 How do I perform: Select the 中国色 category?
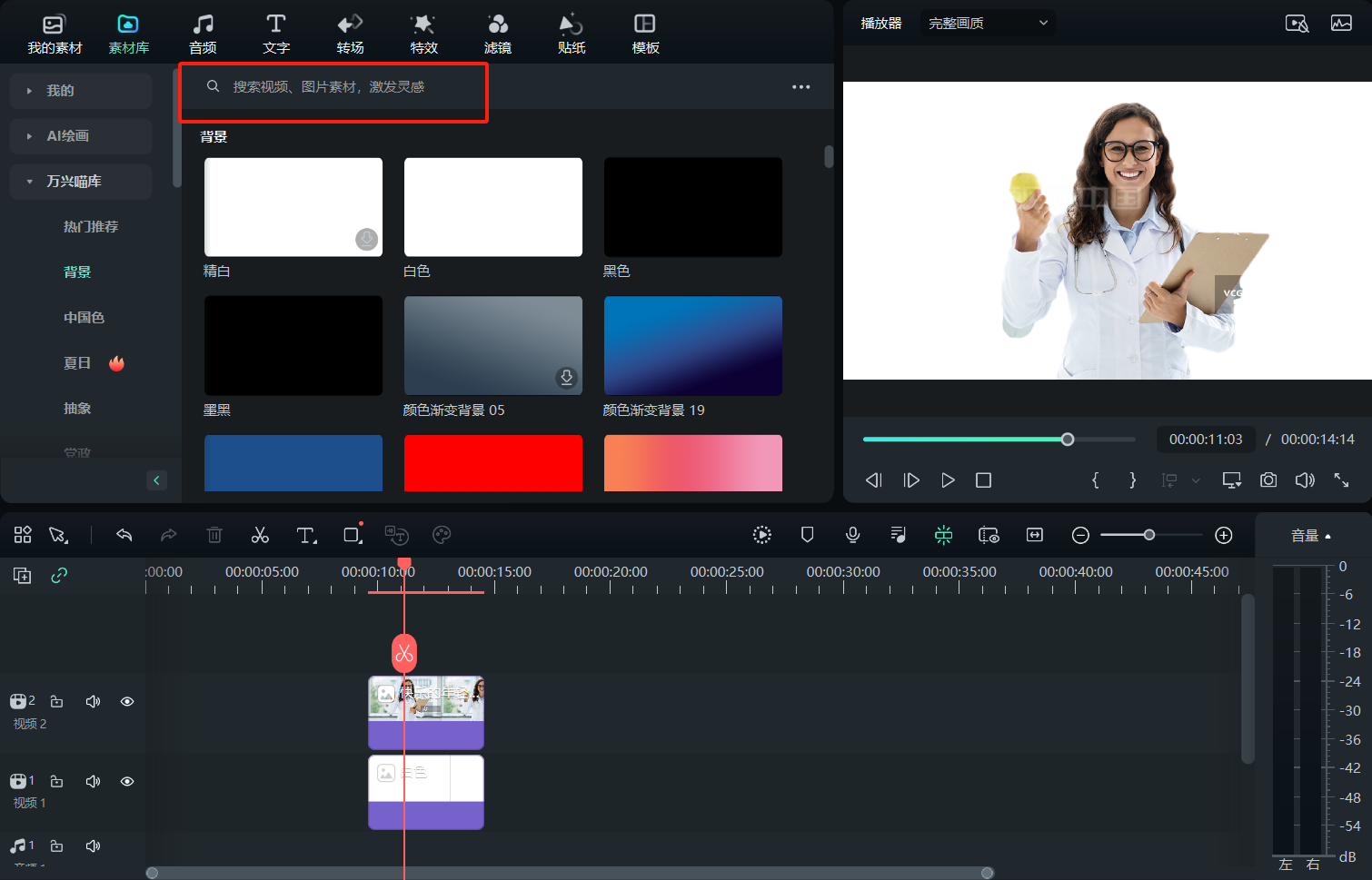coord(84,317)
